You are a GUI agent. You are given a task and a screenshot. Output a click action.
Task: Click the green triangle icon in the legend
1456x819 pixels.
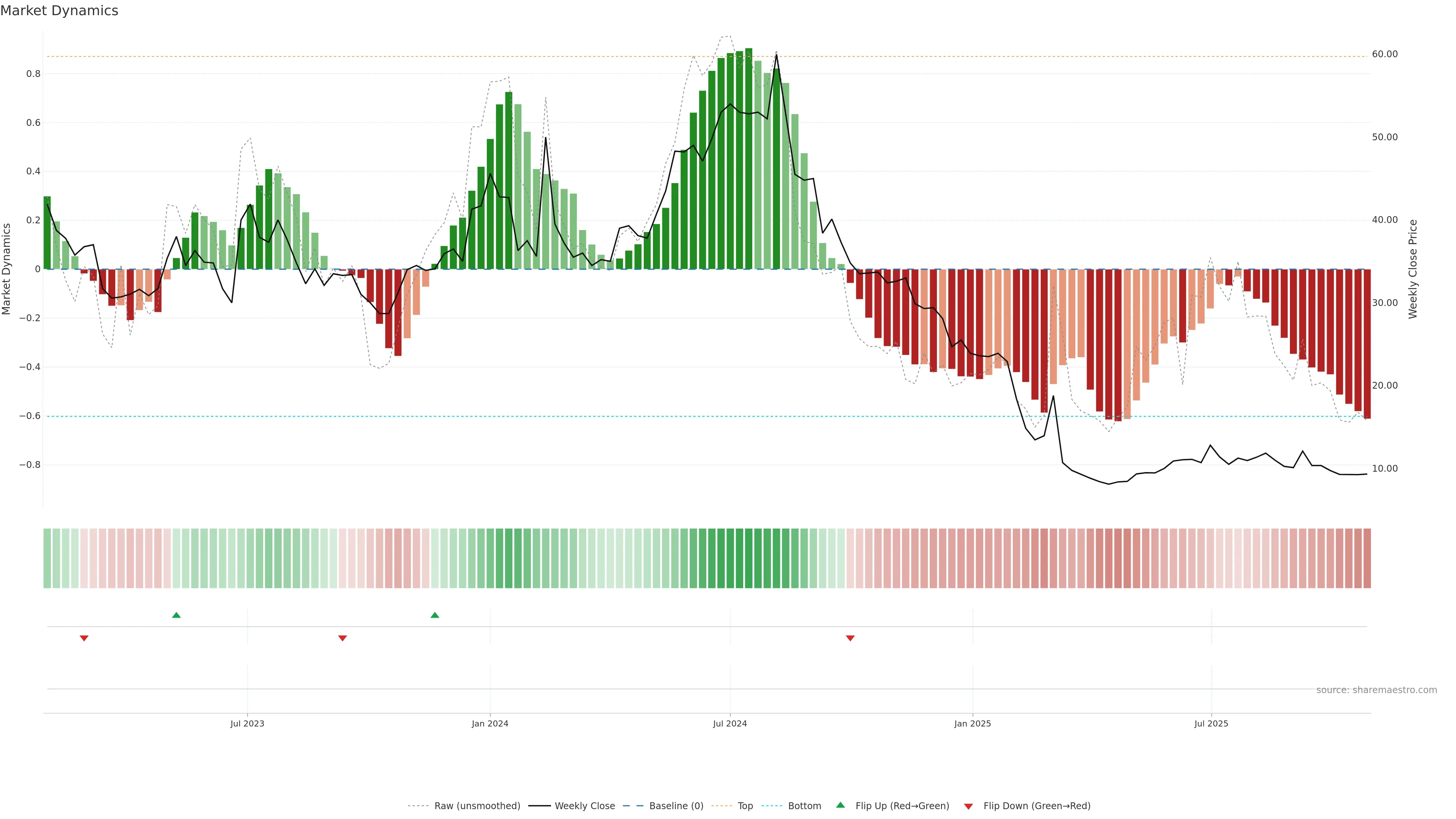point(841,805)
